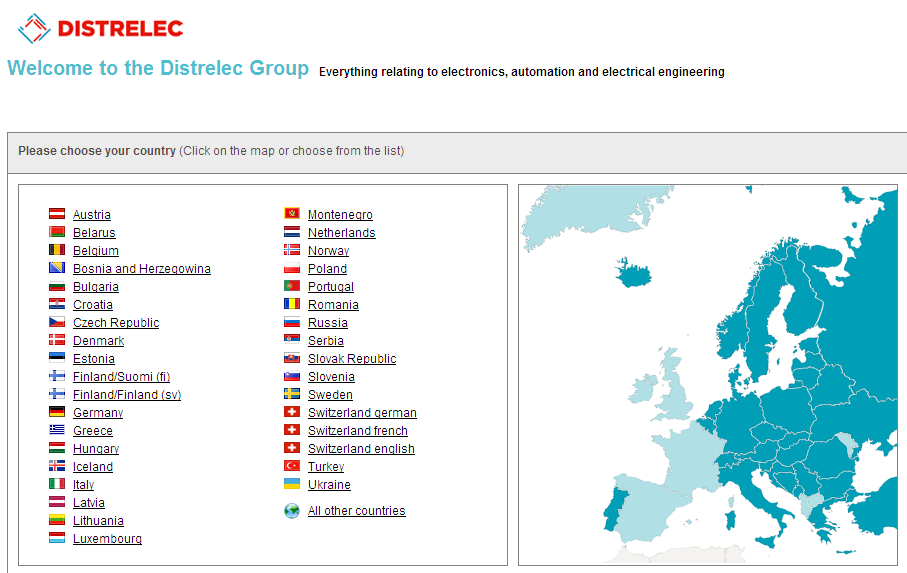907x573 pixels.
Task: Choose Bosnia and Herzegowina from the list
Action: (x=142, y=268)
